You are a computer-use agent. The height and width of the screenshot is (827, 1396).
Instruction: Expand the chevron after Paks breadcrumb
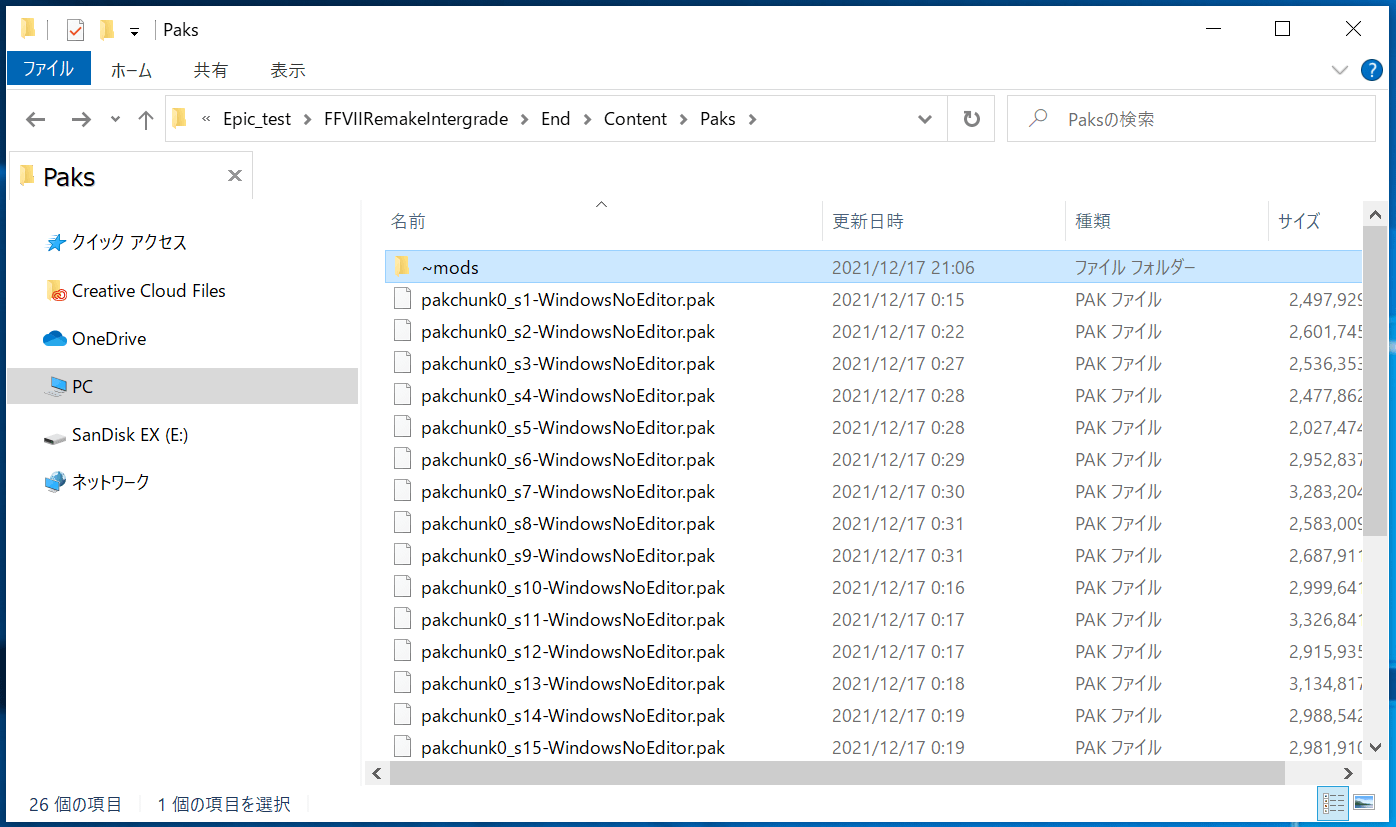[x=752, y=119]
